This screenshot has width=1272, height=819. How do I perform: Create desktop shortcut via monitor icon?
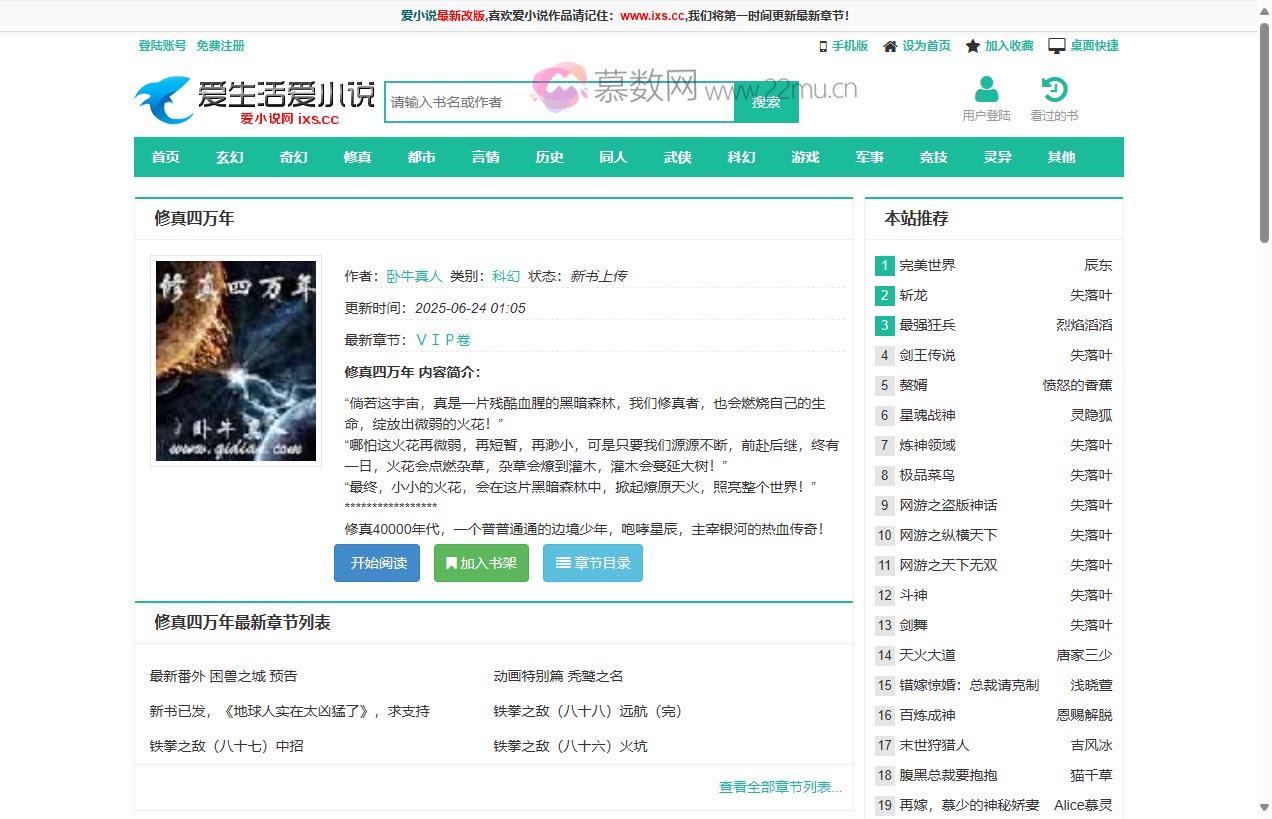tap(1055, 45)
